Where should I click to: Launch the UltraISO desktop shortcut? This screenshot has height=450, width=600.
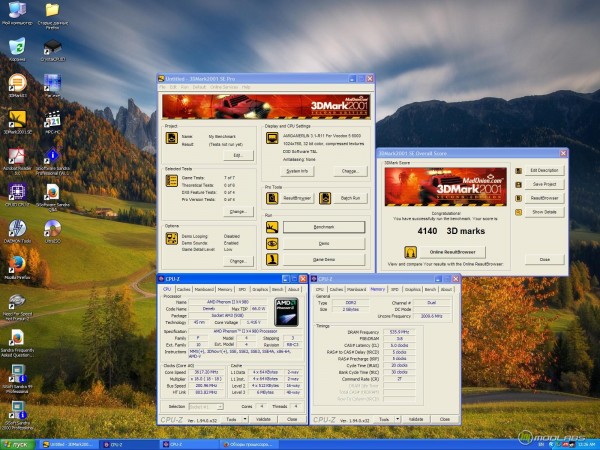52,229
